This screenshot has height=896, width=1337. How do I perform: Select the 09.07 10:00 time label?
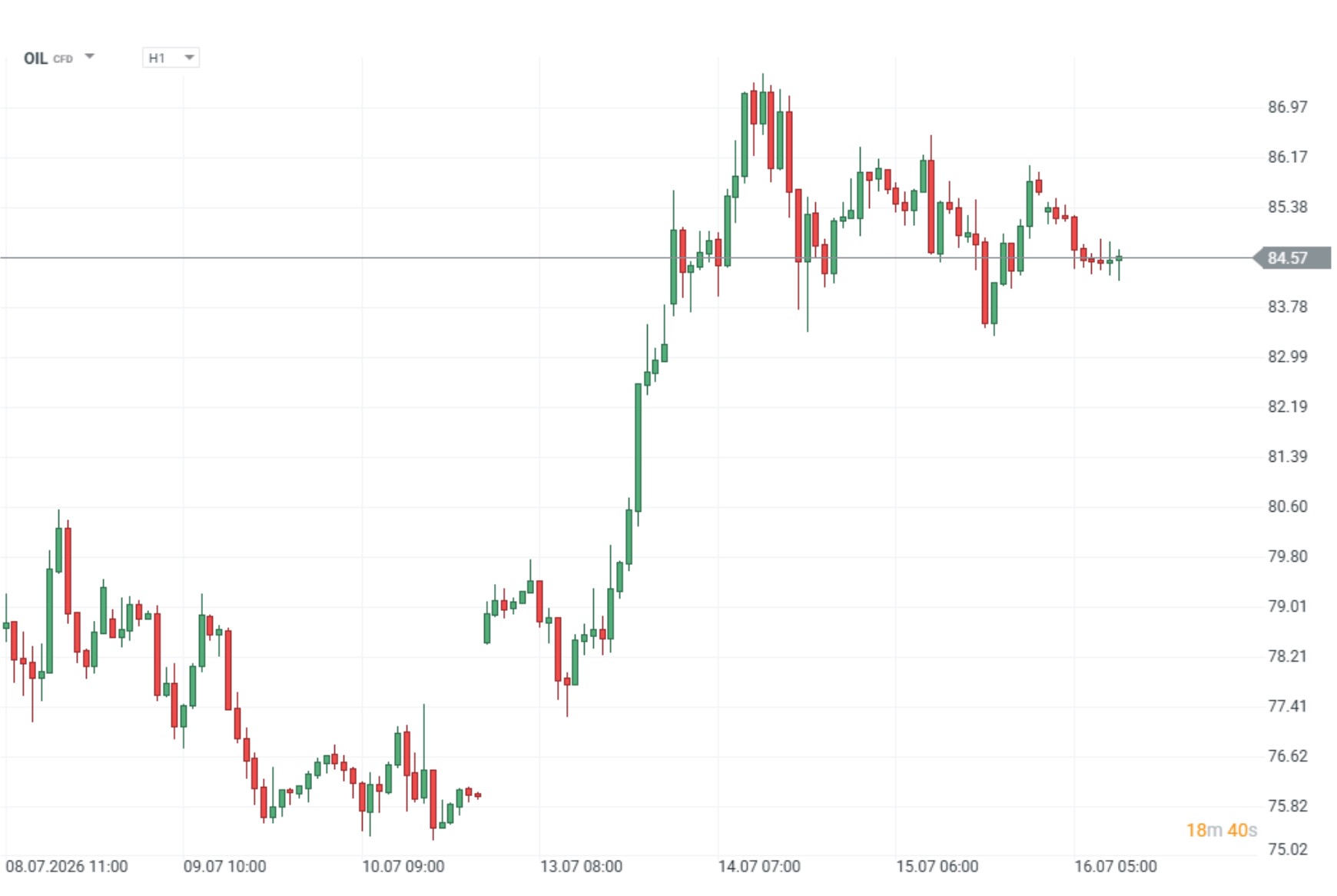[224, 867]
